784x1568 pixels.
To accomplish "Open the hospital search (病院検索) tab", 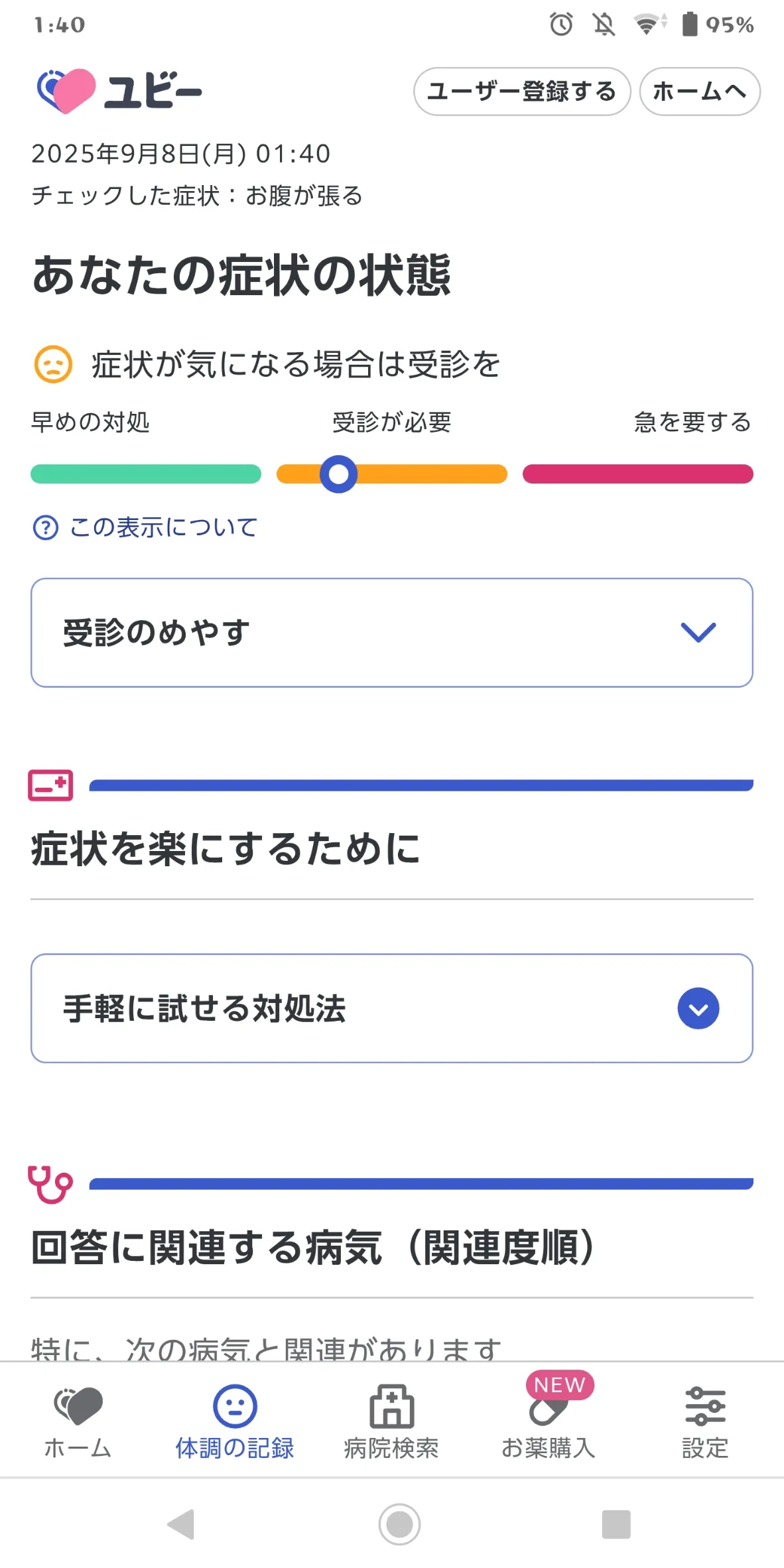I will tap(391, 1421).
